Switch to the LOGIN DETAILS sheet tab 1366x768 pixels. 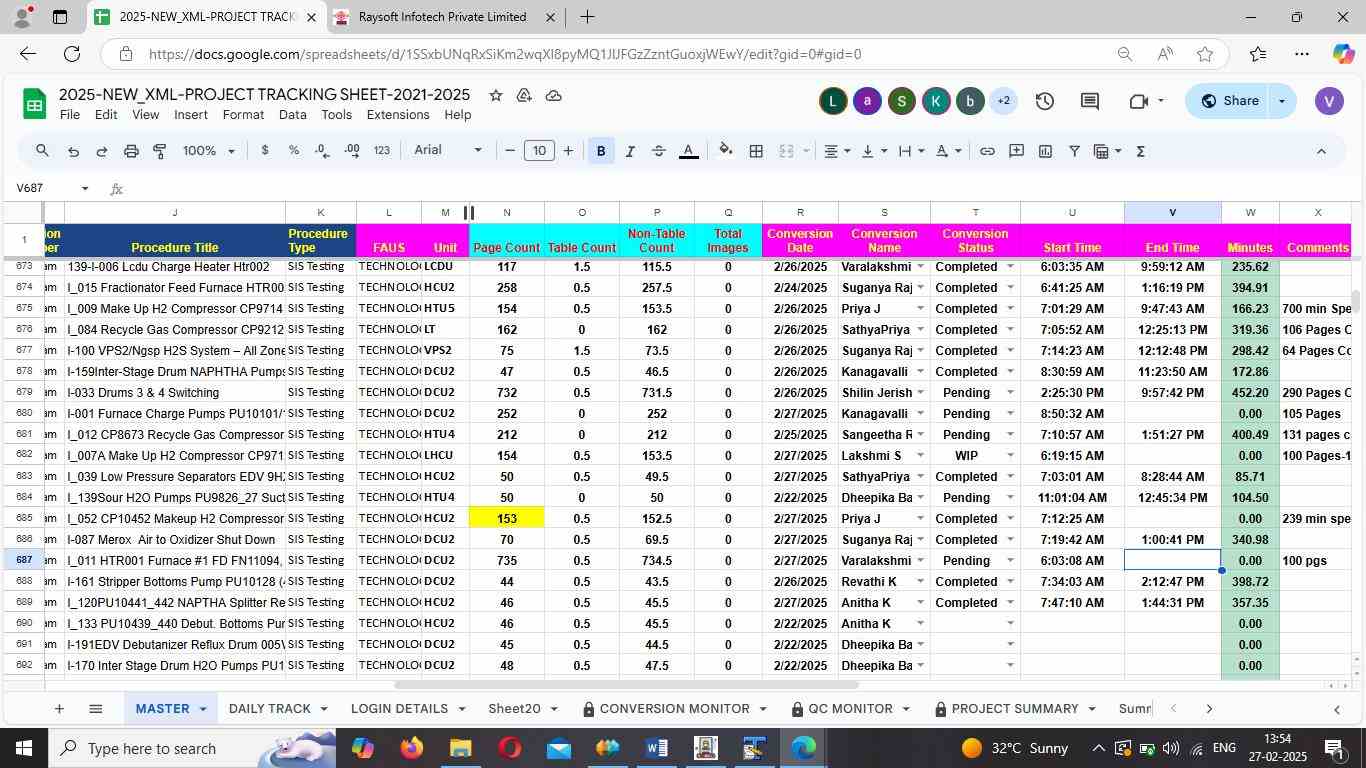pos(399,709)
